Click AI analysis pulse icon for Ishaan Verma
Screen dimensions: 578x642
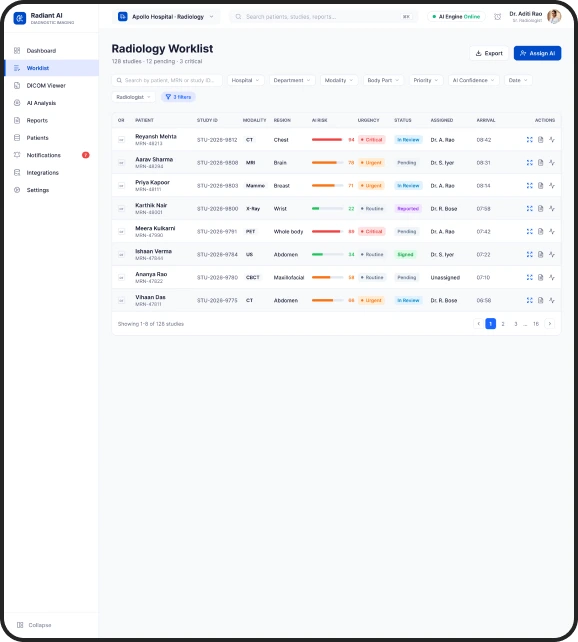pos(552,254)
